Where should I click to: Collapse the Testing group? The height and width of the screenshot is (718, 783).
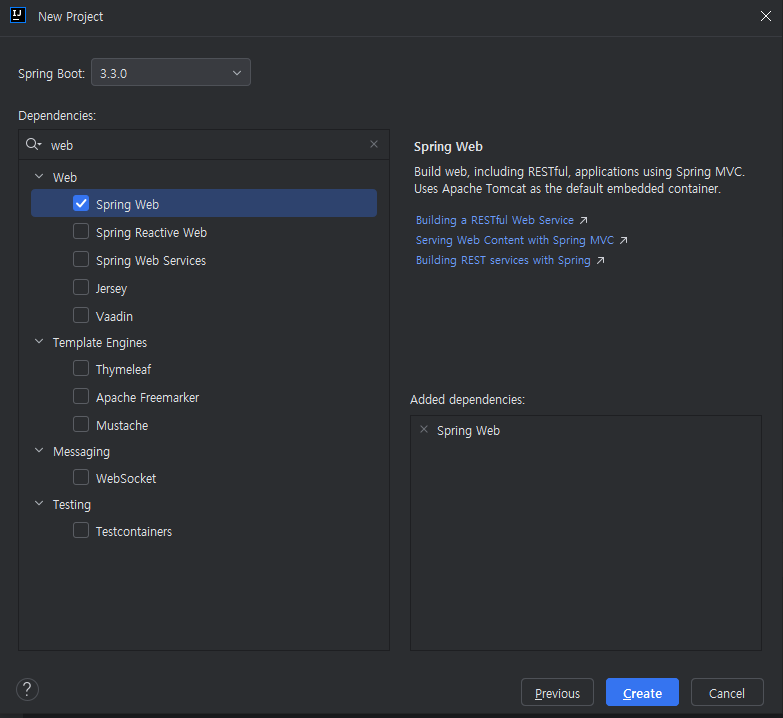click(39, 503)
